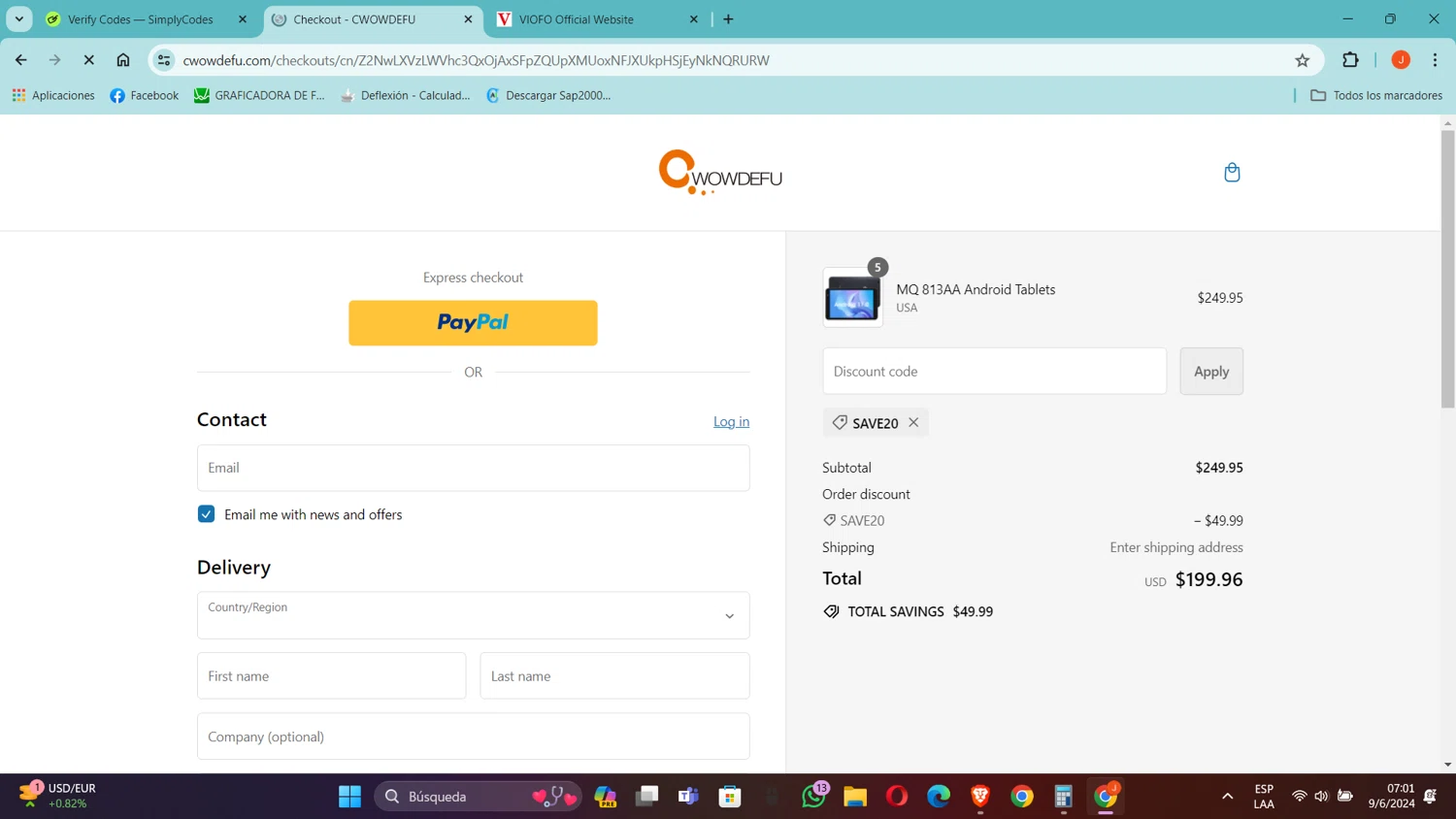
Task: Click the Log in link
Action: pos(731,421)
